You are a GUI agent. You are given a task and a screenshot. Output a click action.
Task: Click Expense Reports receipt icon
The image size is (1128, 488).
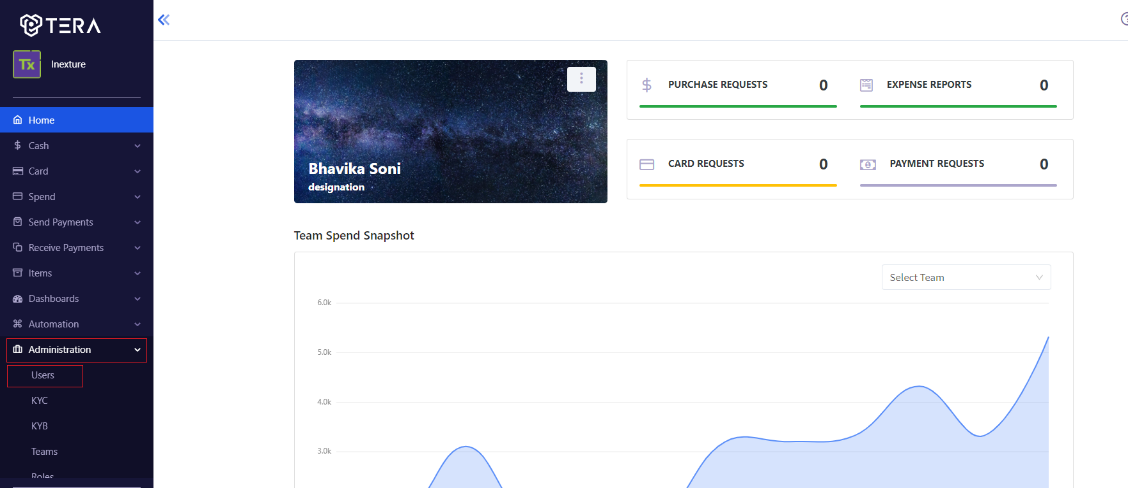point(867,85)
